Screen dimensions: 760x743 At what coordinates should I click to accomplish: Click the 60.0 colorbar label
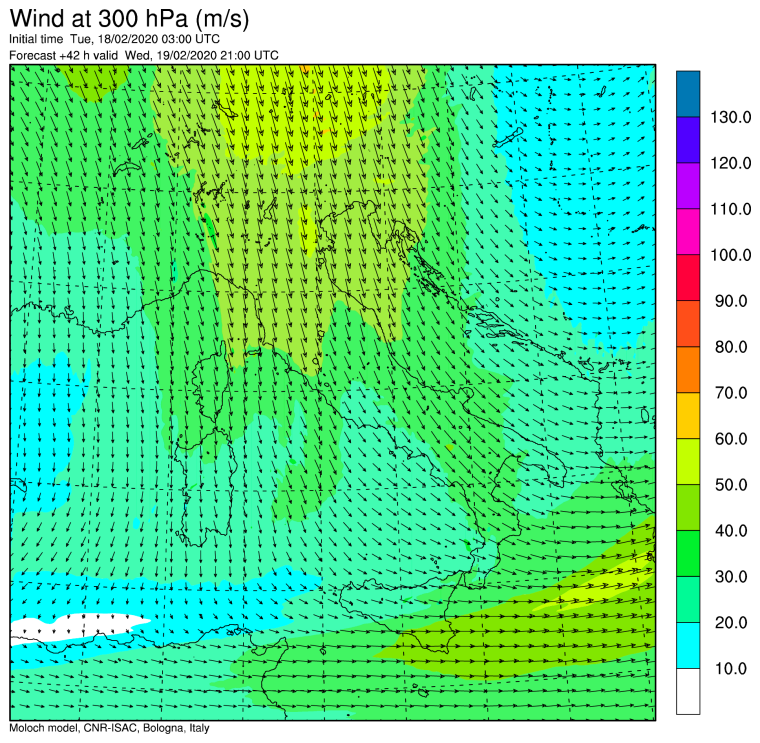(731, 439)
